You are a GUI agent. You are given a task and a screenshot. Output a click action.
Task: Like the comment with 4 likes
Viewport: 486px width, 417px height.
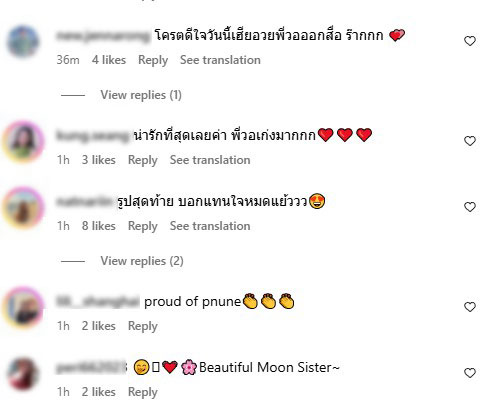470,41
